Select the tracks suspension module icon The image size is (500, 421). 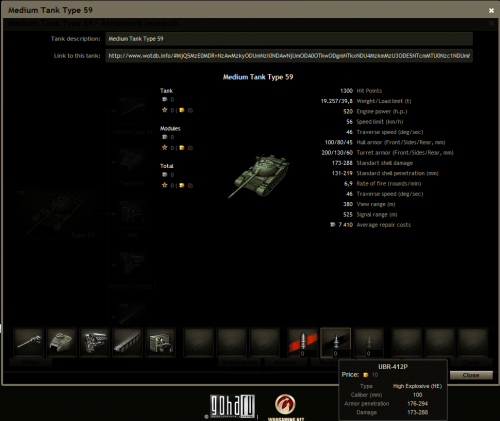(128, 342)
